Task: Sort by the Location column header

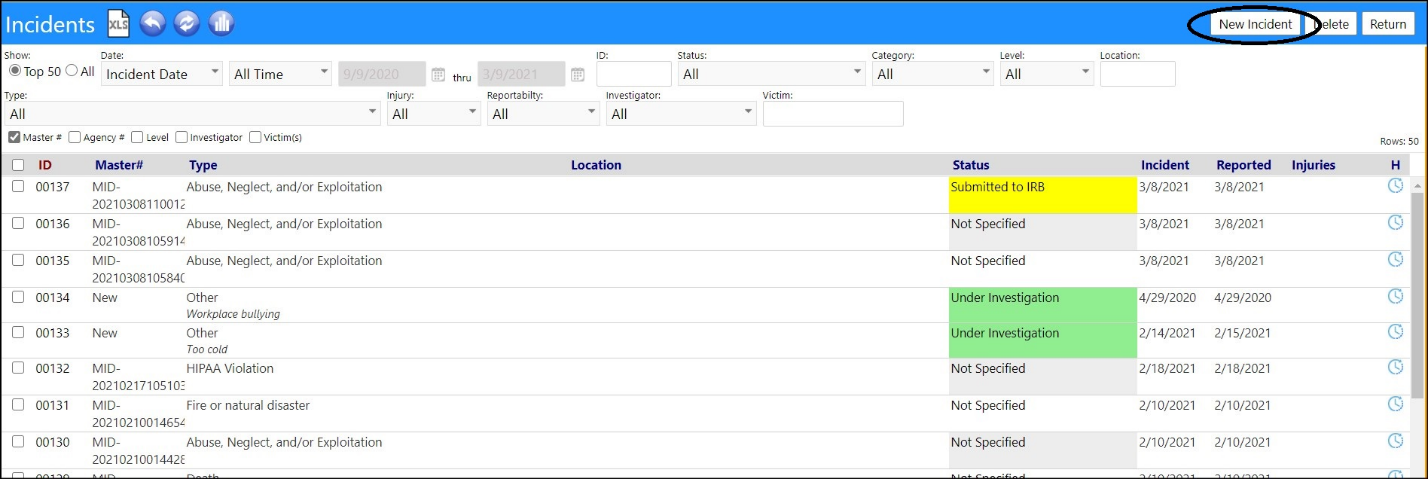Action: tap(596, 165)
